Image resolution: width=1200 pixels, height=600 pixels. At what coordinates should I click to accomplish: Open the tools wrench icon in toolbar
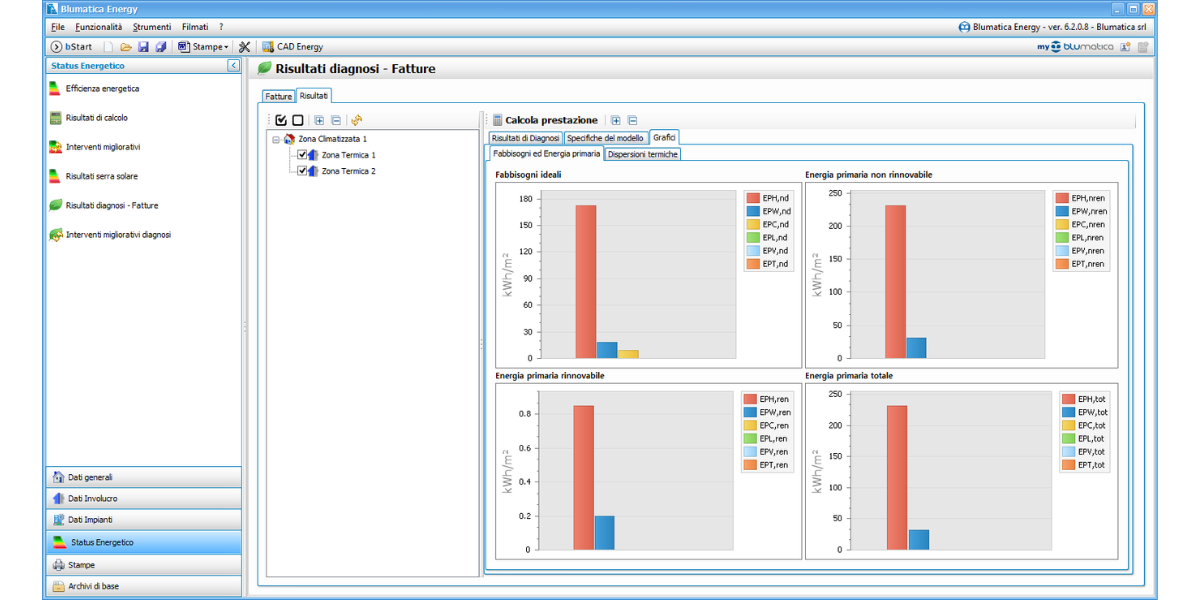244,47
